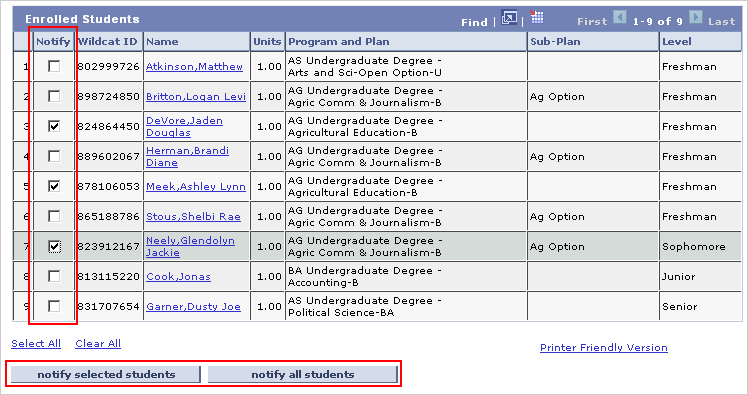This screenshot has width=748, height=395.
Task: Open Garner,Dusty Joe student link
Action: coord(193,307)
